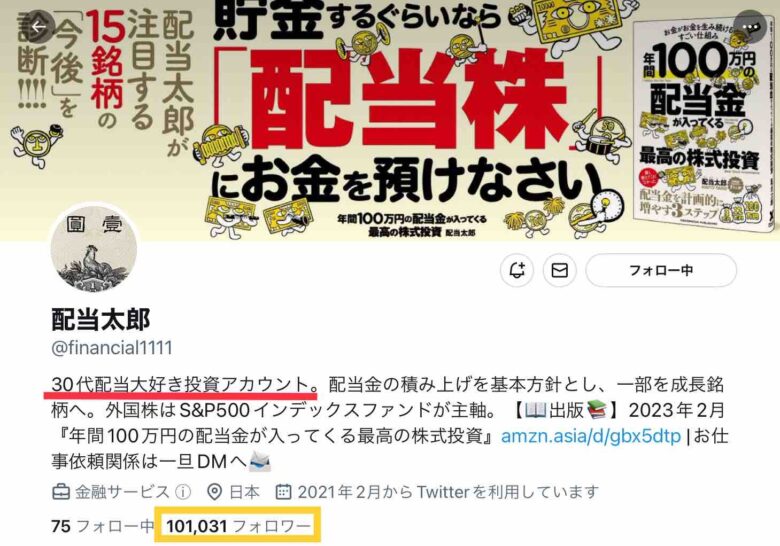Turn on post notifications bell icon
The width and height of the screenshot is (780, 546).
517,270
